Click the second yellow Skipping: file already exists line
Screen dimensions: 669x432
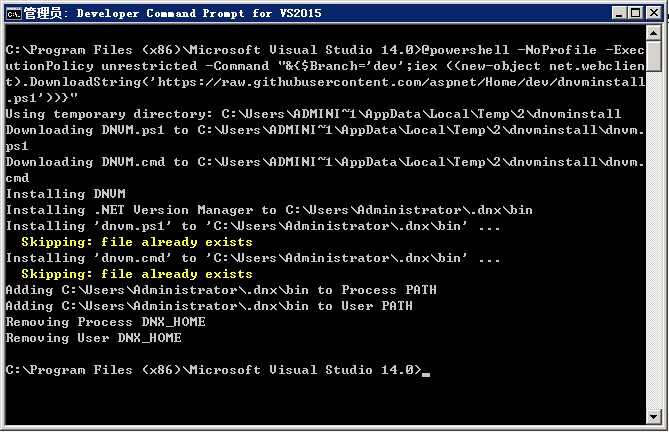tap(137, 274)
